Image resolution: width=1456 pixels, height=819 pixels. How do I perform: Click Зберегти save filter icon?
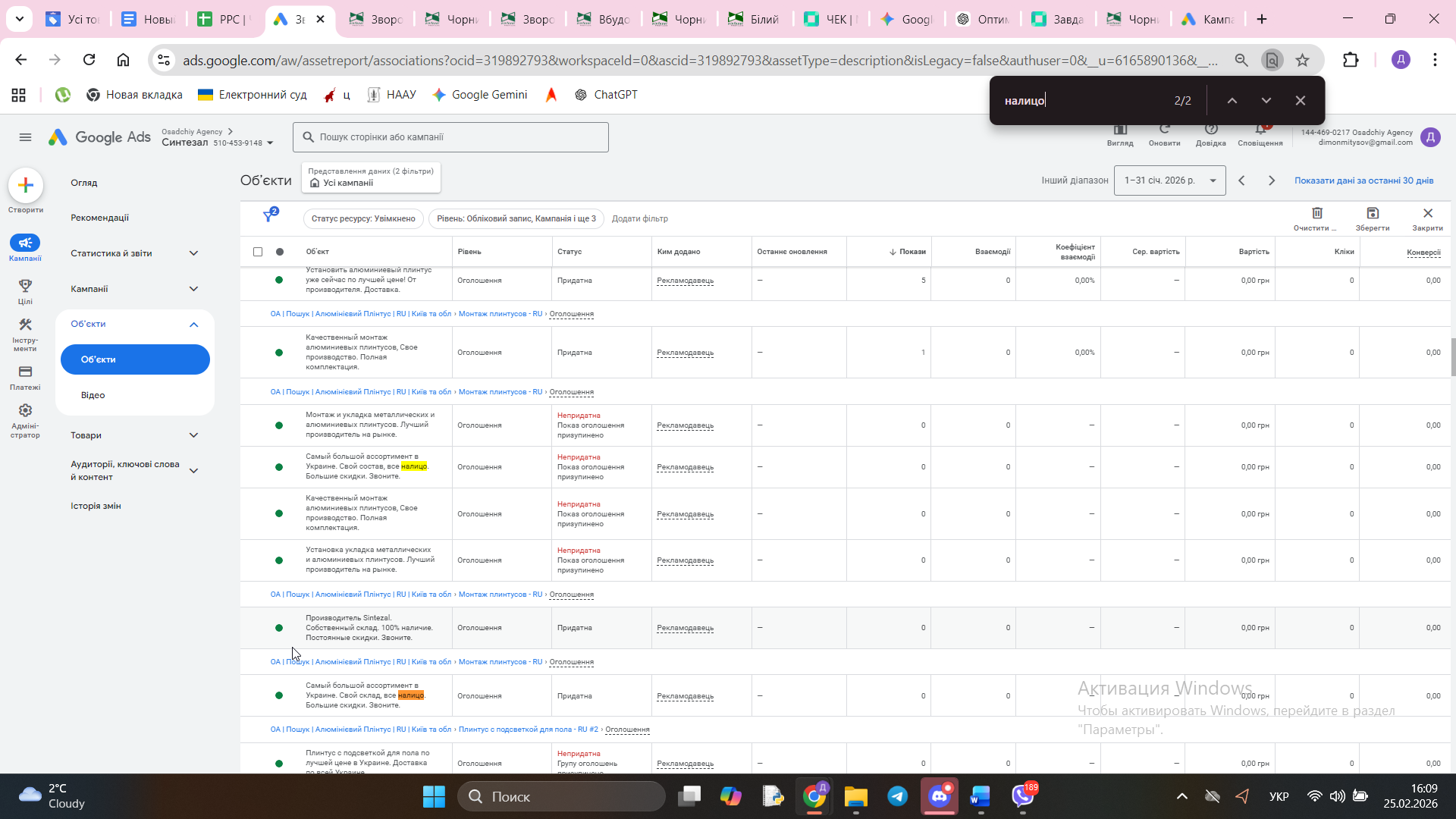coord(1373,214)
